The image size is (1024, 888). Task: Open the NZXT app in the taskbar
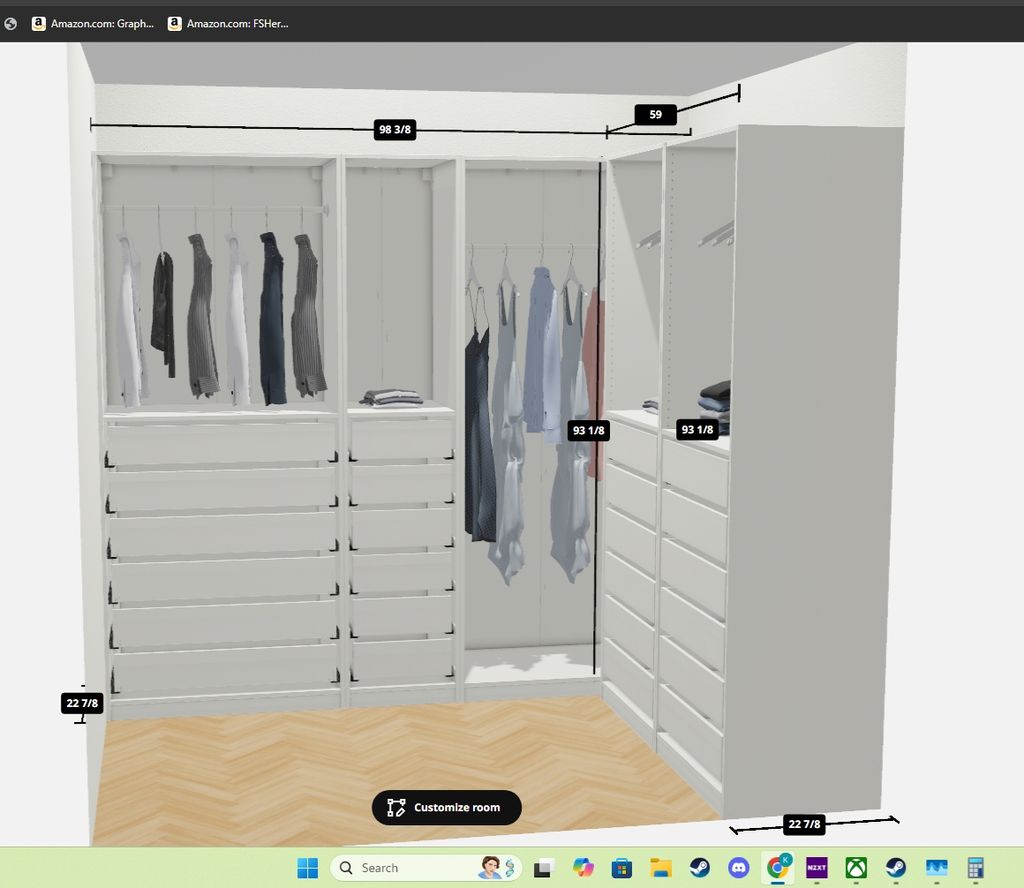[x=817, y=867]
